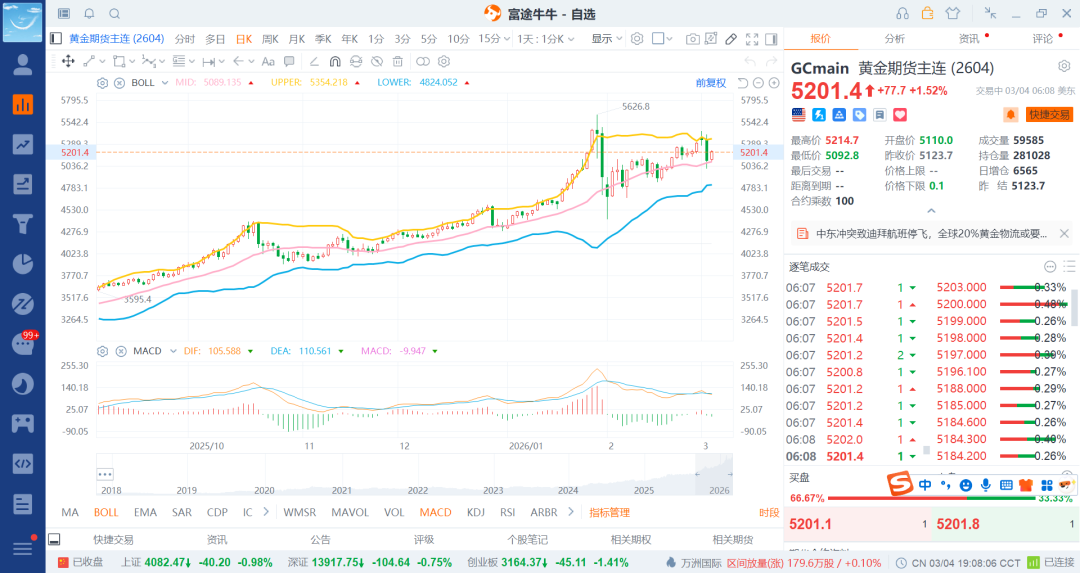Take a chart screenshot with camera icon
The width and height of the screenshot is (1080, 573).
click(693, 39)
